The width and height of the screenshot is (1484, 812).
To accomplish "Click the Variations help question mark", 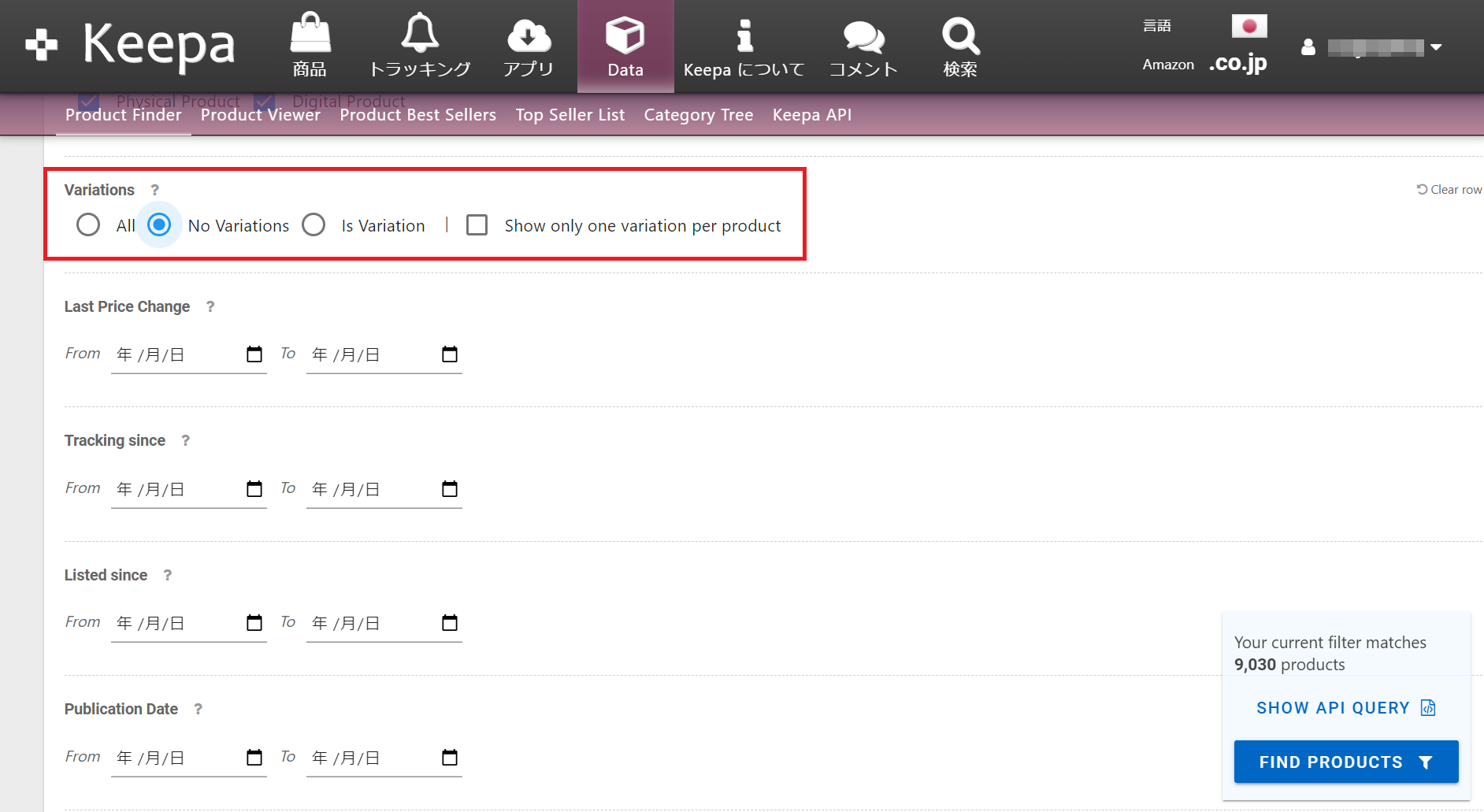I will [155, 190].
